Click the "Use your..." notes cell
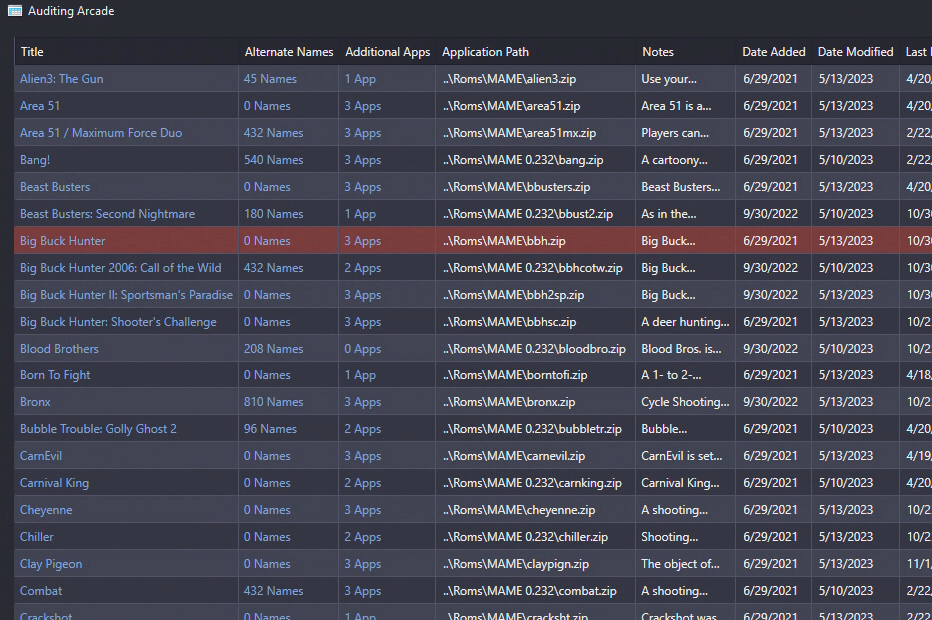 [x=669, y=78]
